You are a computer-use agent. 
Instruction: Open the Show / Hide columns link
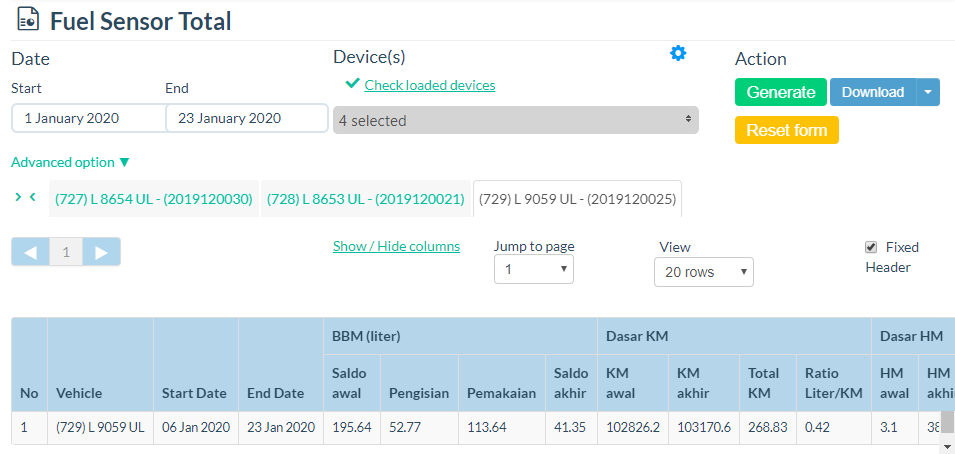pos(396,246)
